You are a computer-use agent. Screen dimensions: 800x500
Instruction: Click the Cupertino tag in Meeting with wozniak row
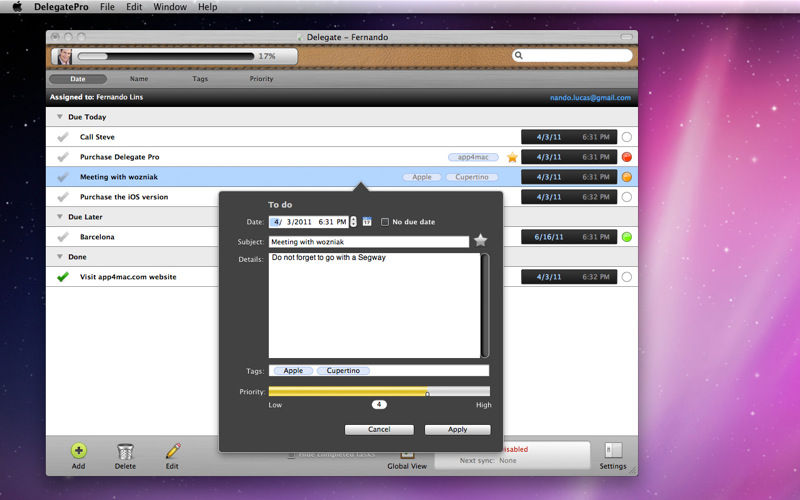click(x=472, y=177)
